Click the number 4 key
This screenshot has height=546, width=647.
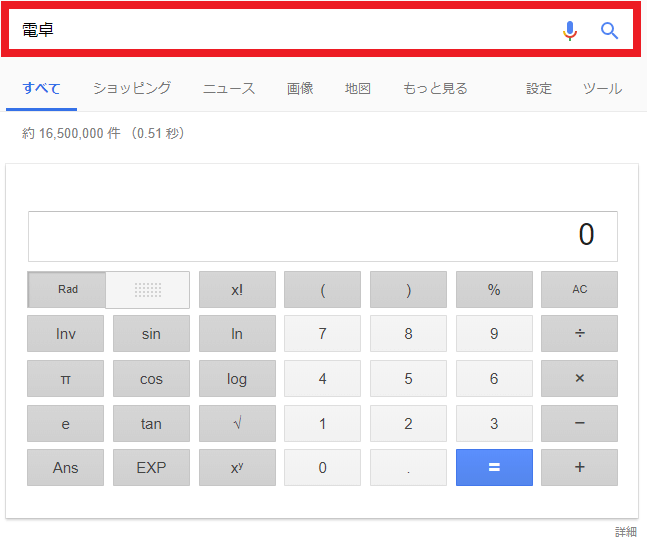322,378
